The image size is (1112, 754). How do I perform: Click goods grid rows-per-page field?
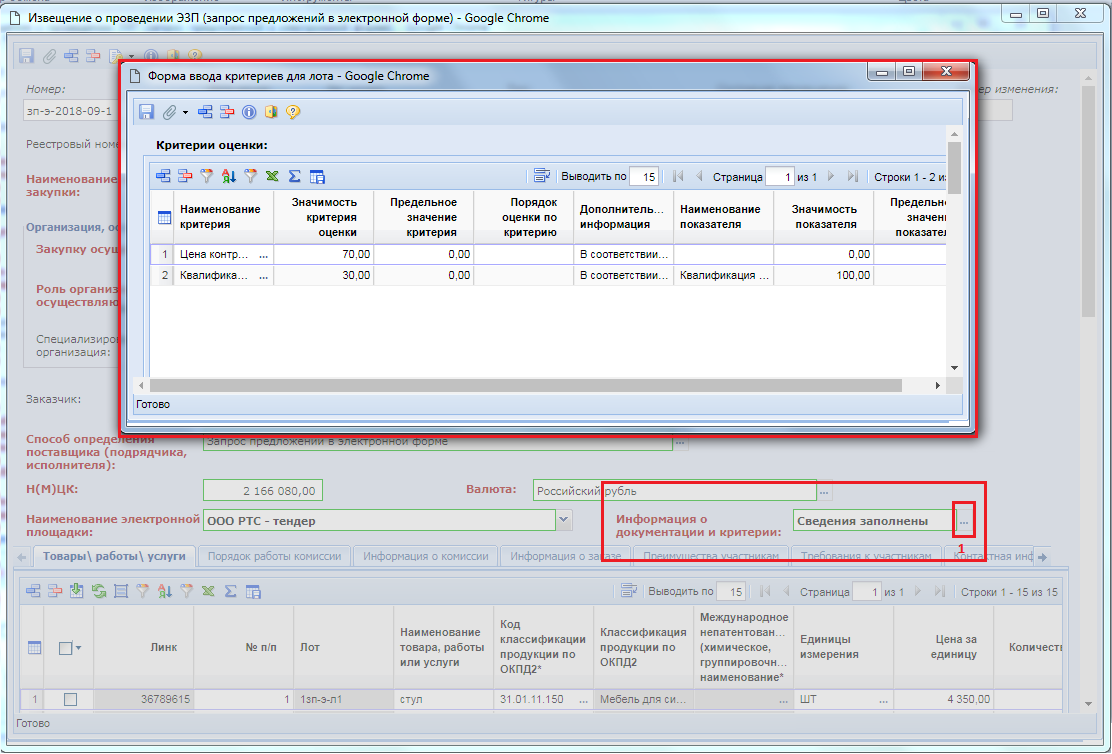point(731,592)
